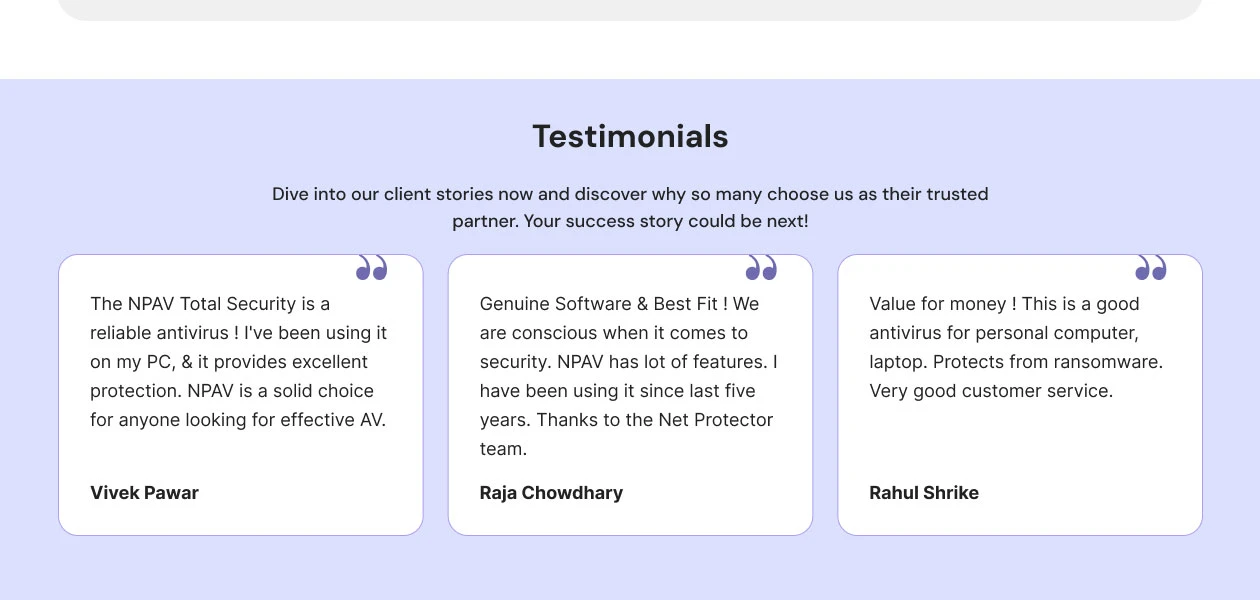Viewport: 1260px width, 600px height.
Task: Click the 'Very good customer service.' sentence
Action: click(991, 391)
